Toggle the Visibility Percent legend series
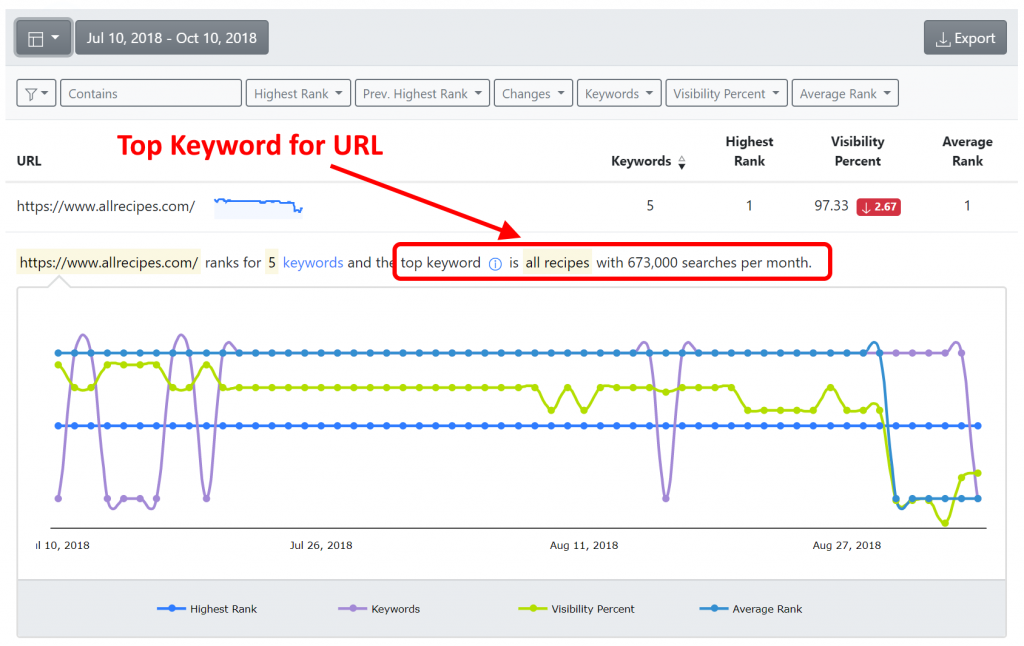Viewport: 1024px width, 646px height. pyautogui.click(x=576, y=609)
